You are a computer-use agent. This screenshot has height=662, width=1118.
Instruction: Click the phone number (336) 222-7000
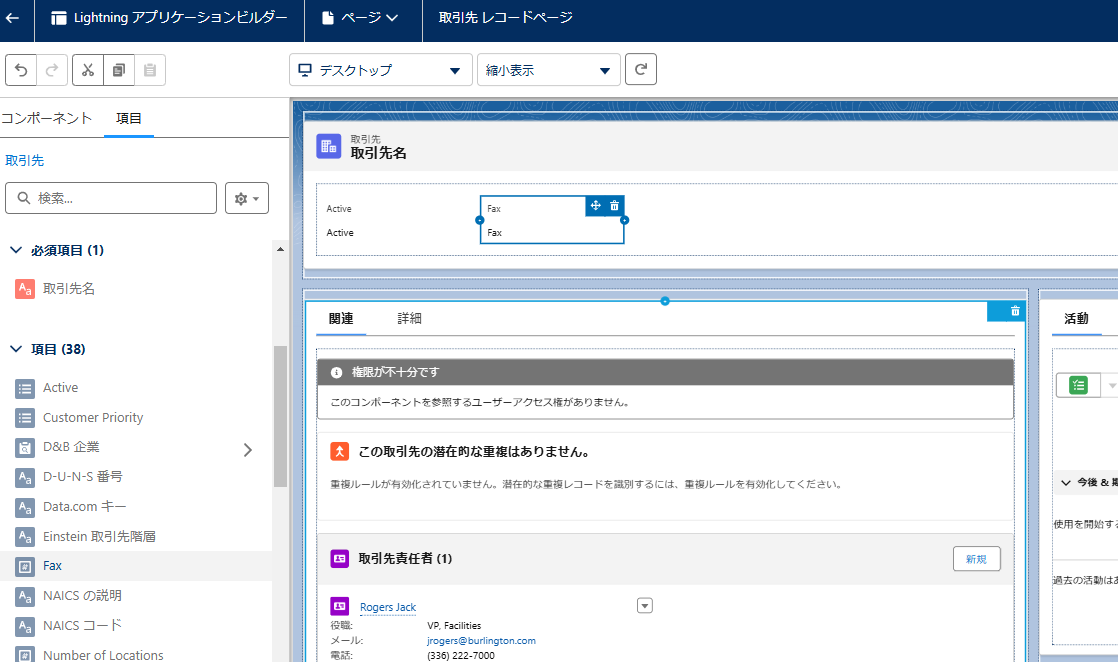tap(461, 656)
